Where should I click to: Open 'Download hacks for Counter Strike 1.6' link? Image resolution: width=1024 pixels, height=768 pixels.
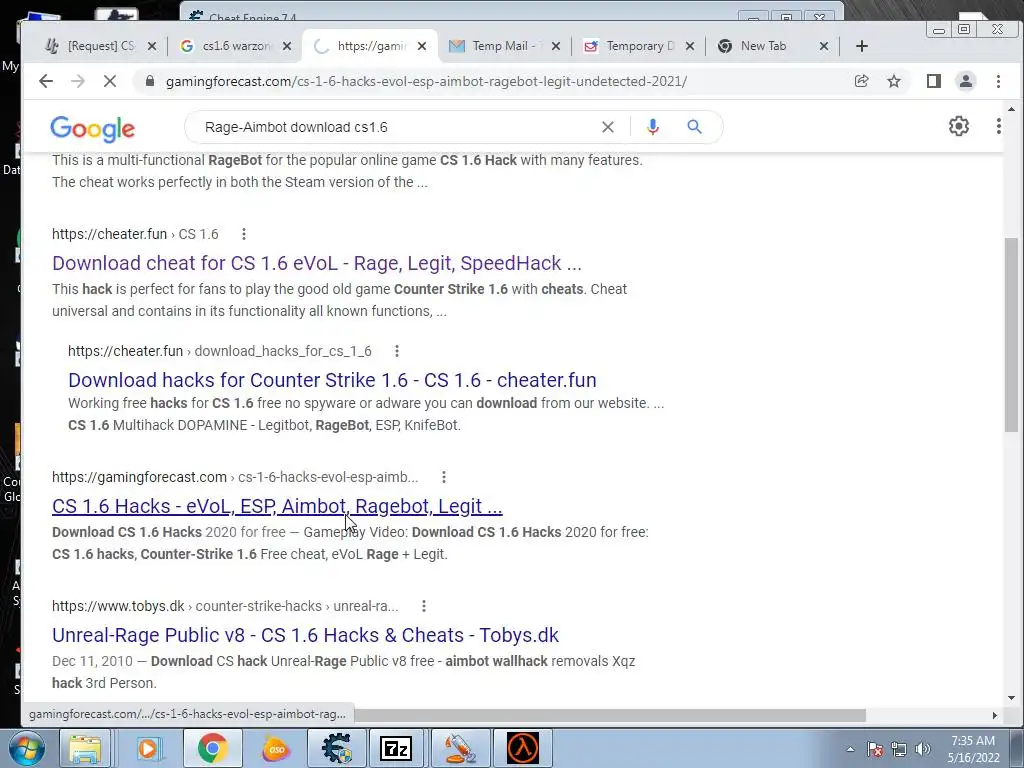tap(332, 380)
